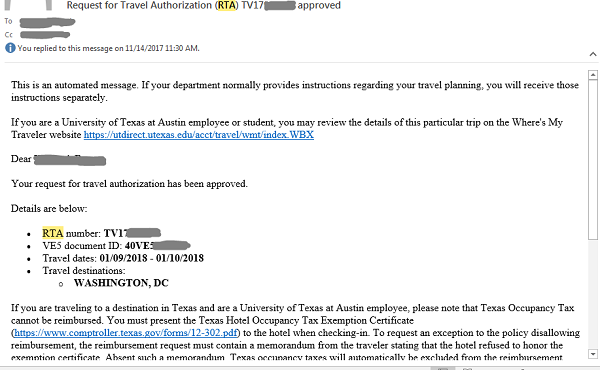Image resolution: width=600 pixels, height=370 pixels.
Task: Collapse the message header with the chevron
Action: coord(593,54)
